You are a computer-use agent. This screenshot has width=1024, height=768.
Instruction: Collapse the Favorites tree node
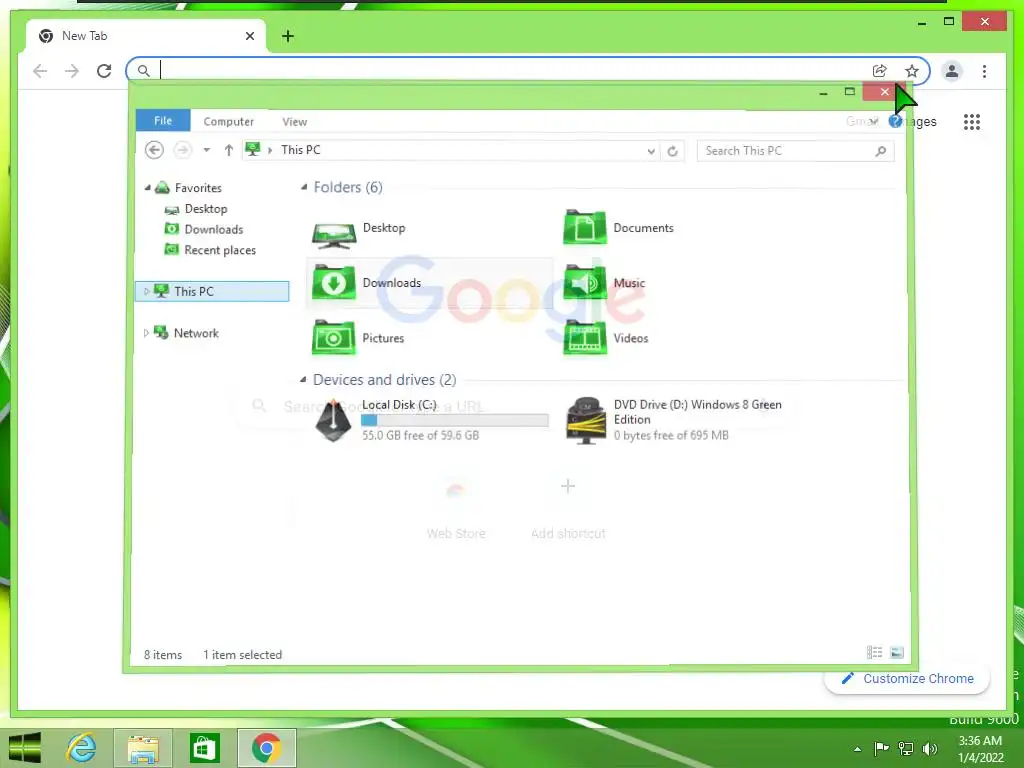[148, 188]
